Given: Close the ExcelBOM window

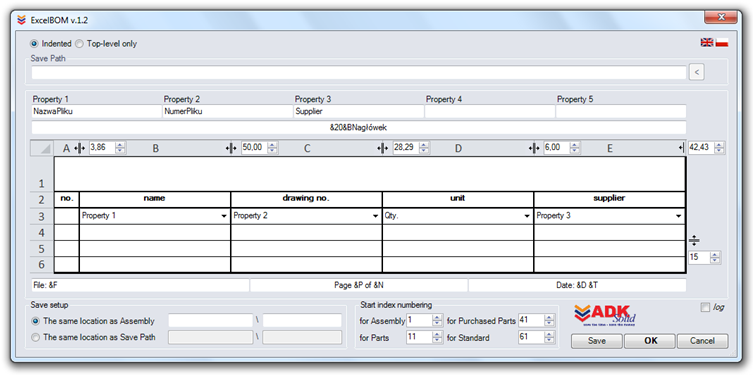Looking at the screenshot, I should (x=721, y=17).
